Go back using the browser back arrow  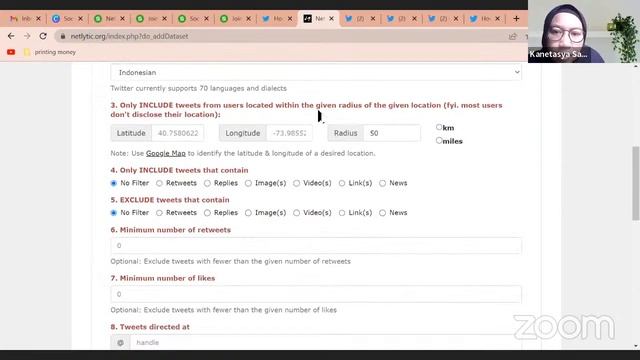click(x=11, y=36)
